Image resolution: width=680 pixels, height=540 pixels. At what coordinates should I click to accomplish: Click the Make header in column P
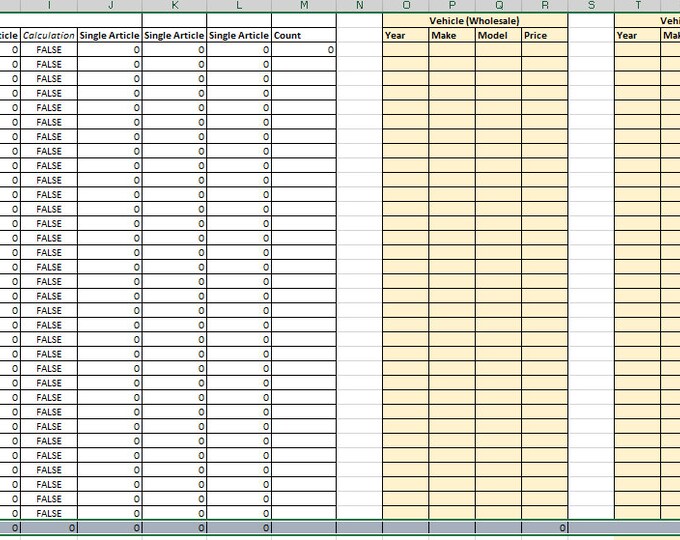pos(452,35)
